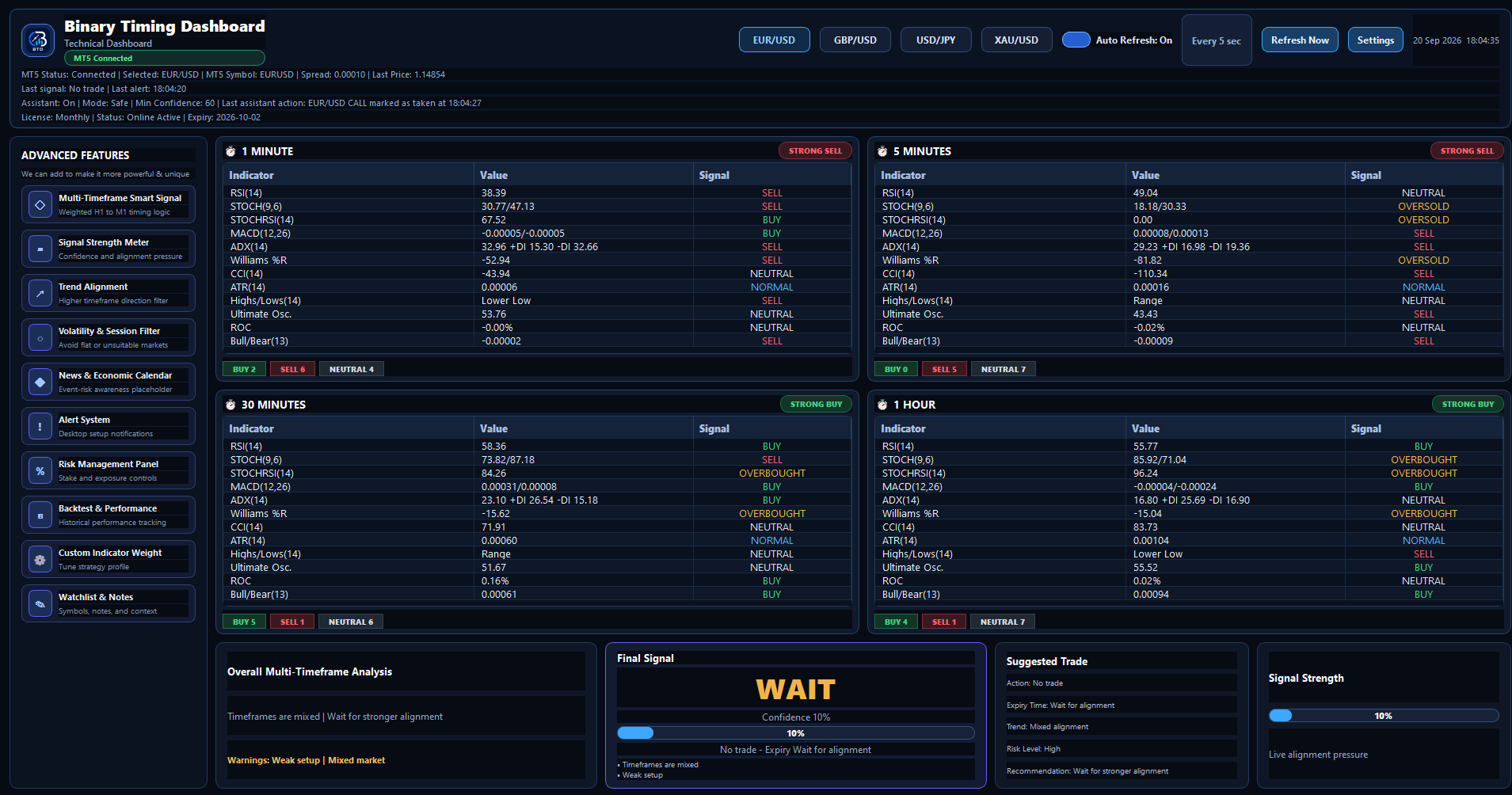Screen dimensions: 1512x795
Task: Open the Settings button
Action: click(1376, 40)
